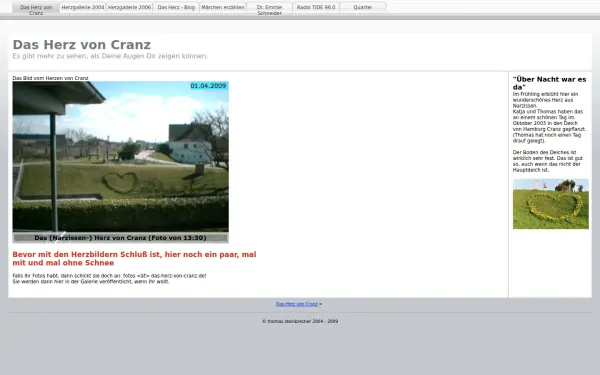Open the 'Das Herz - Blog' tab
The image size is (600, 375).
tap(176, 7)
